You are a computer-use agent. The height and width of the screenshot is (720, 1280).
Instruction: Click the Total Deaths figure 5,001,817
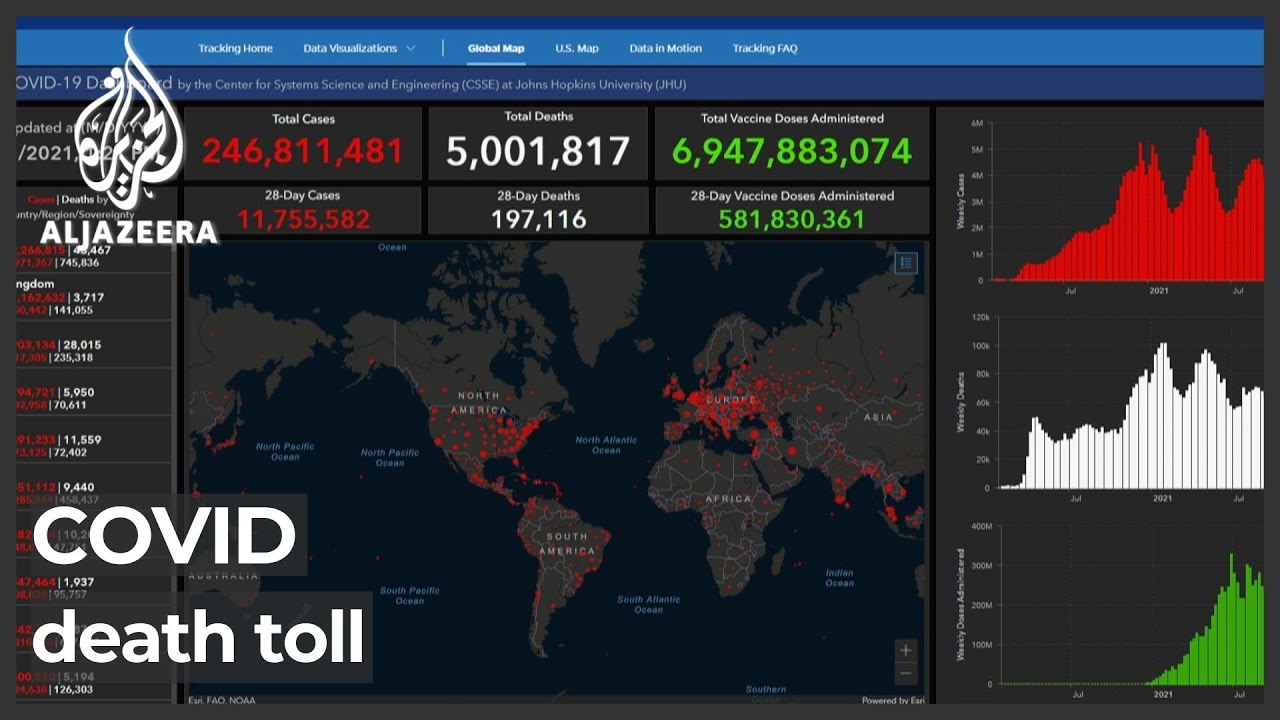pos(538,151)
